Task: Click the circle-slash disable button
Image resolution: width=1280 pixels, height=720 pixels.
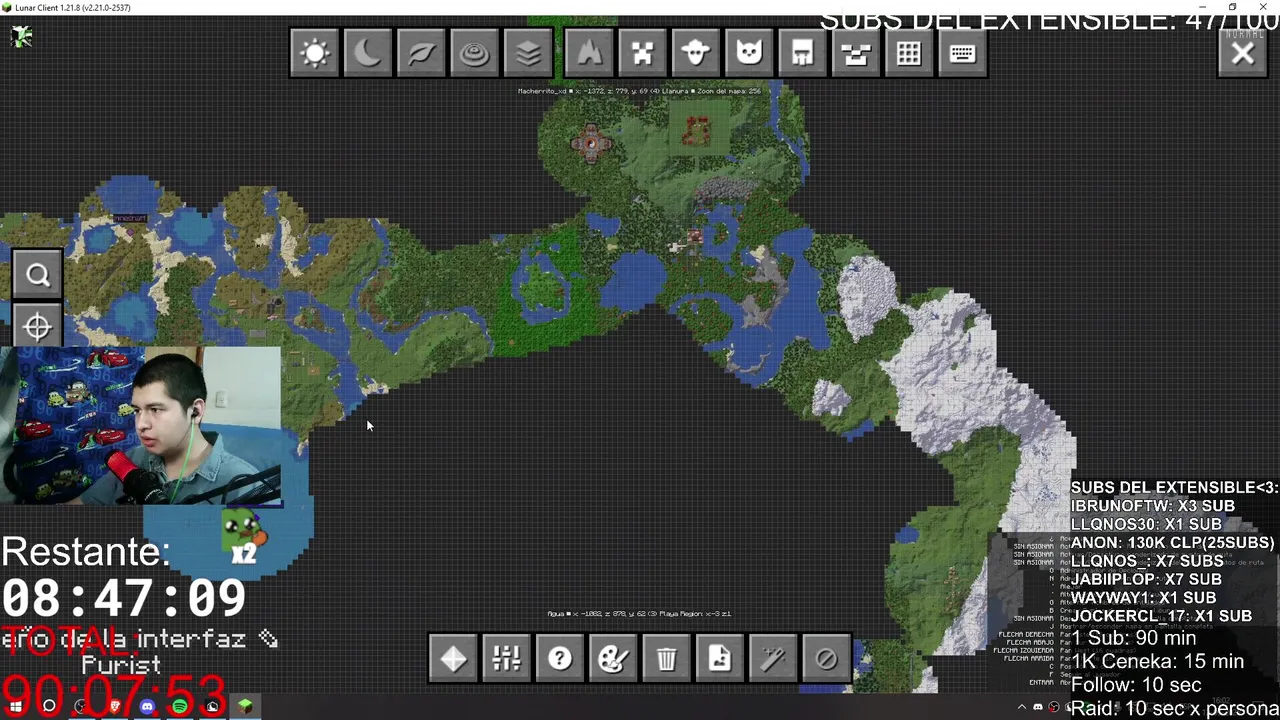Action: click(x=826, y=658)
